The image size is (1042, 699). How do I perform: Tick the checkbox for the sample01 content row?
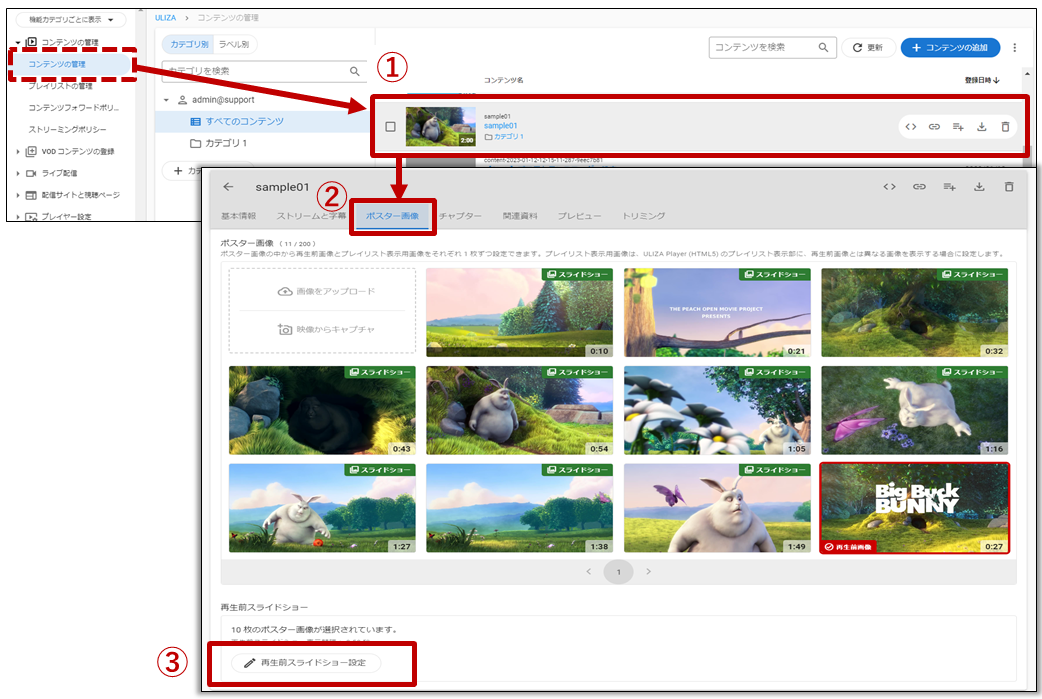point(391,127)
